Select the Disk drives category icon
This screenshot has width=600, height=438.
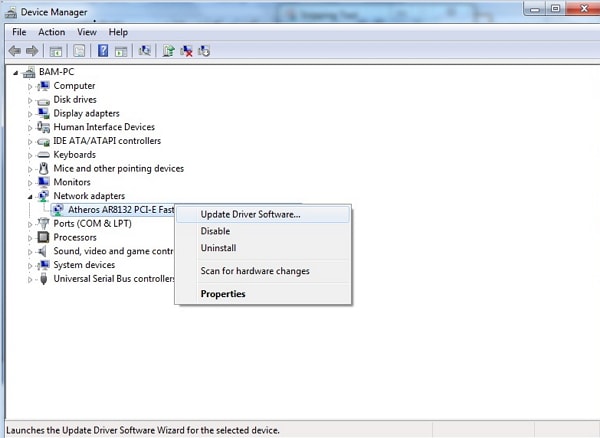(x=43, y=101)
